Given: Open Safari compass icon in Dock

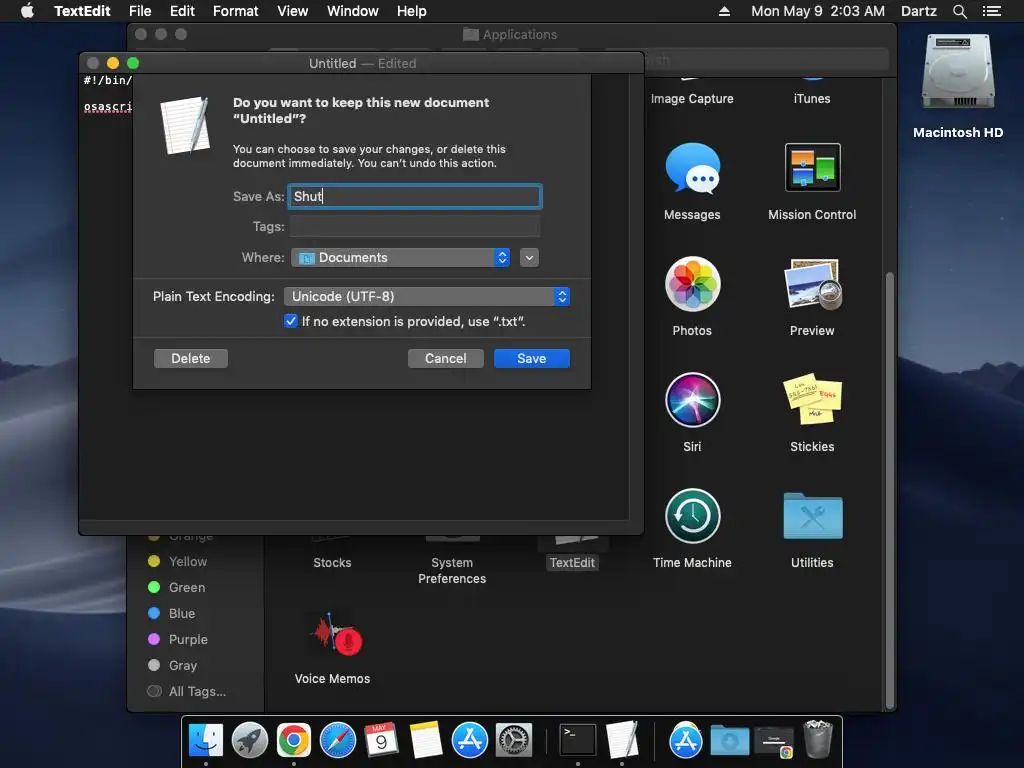Looking at the screenshot, I should click(x=338, y=740).
